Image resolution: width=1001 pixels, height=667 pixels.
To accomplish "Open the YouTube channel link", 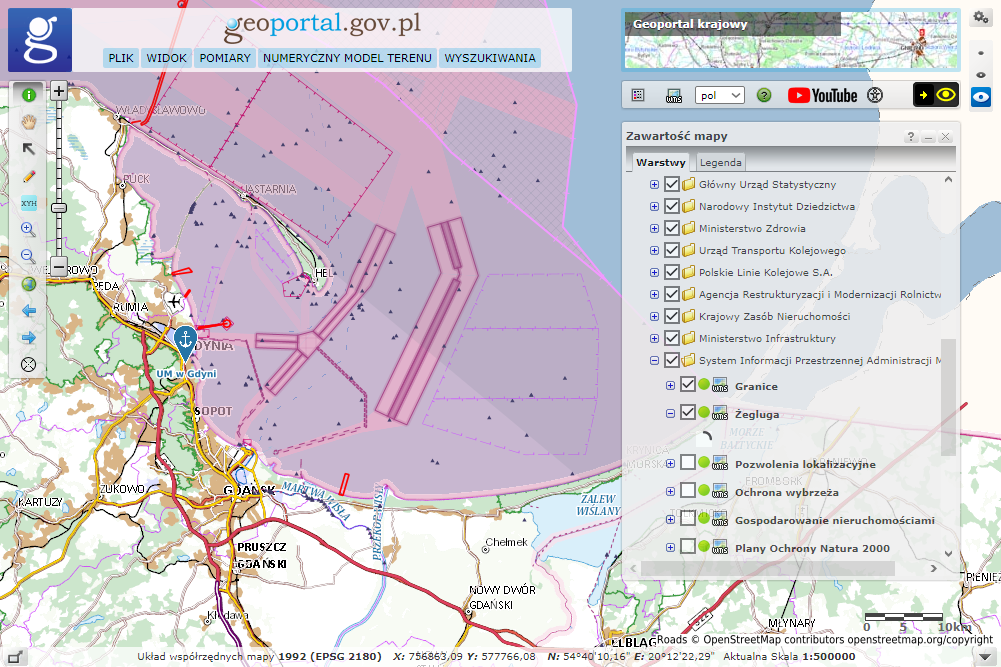I will (x=822, y=95).
